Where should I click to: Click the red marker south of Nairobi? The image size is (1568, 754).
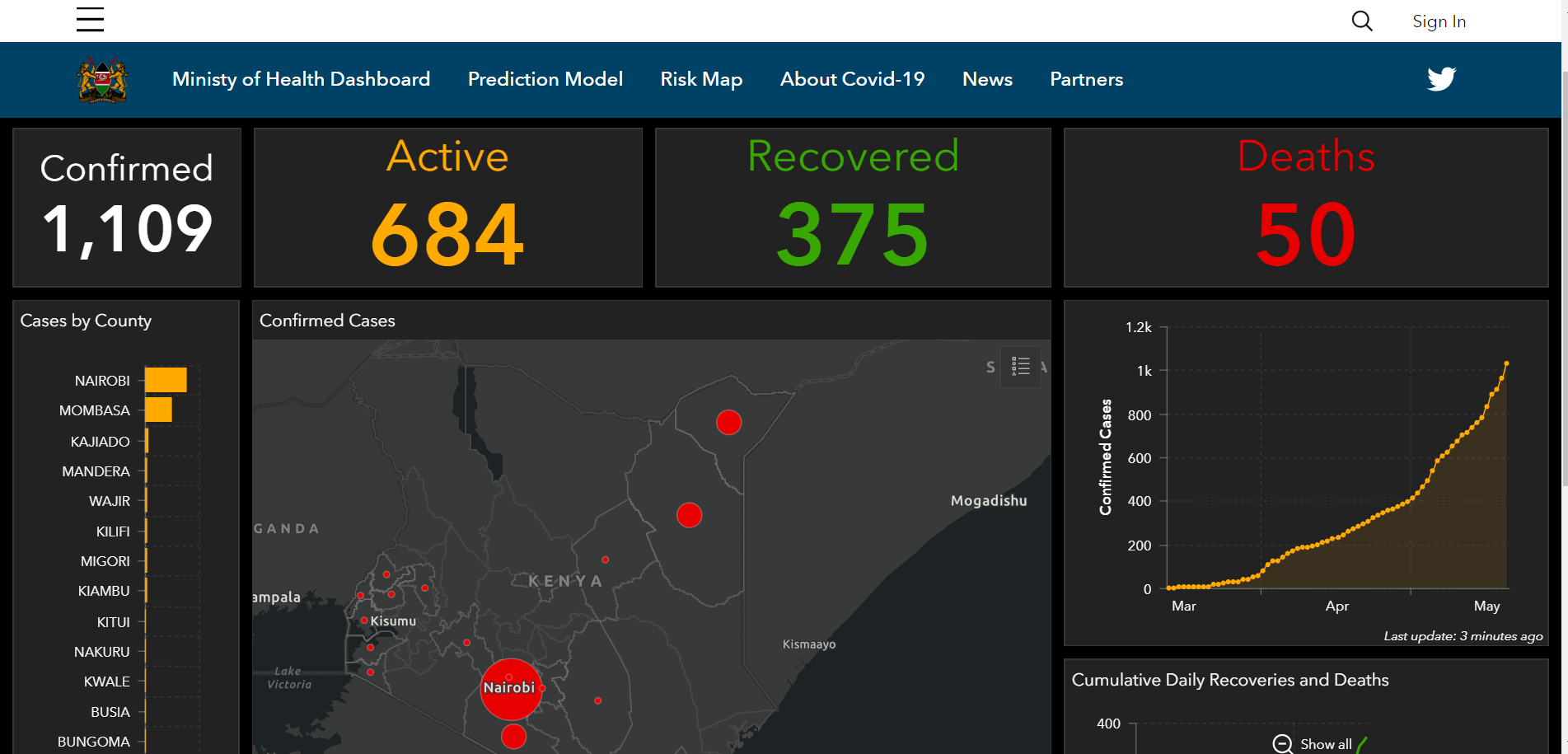513,736
